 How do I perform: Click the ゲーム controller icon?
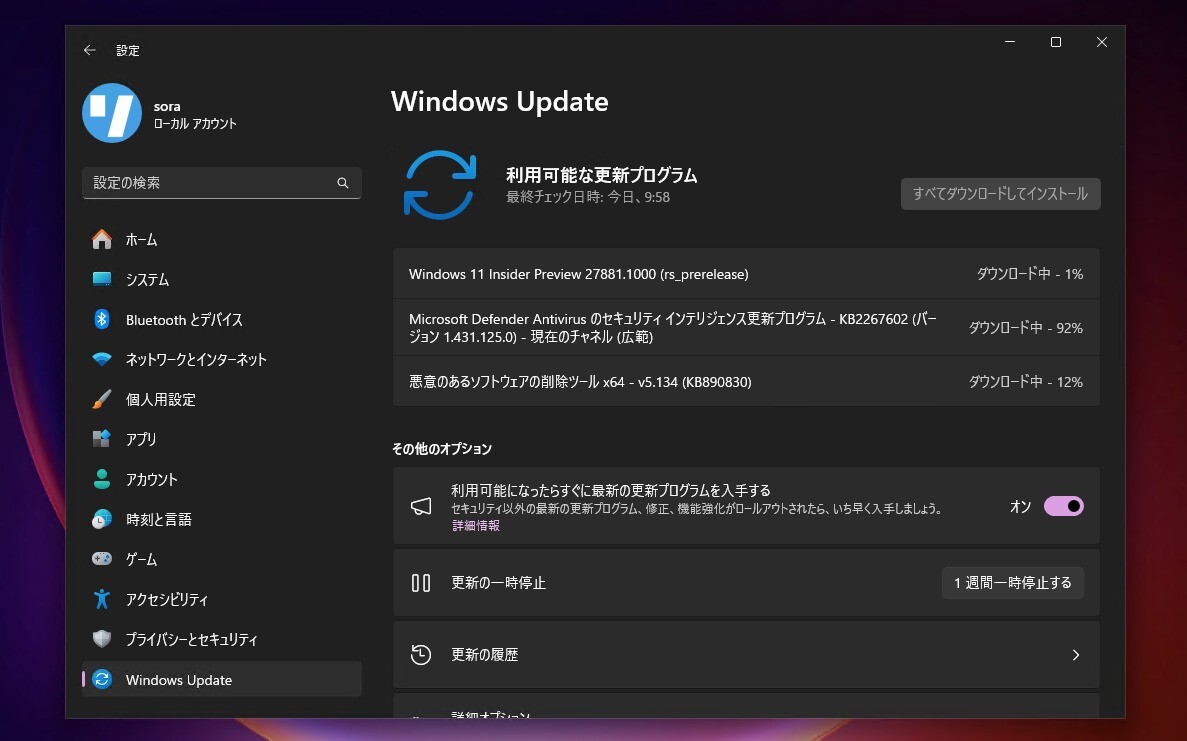point(102,559)
